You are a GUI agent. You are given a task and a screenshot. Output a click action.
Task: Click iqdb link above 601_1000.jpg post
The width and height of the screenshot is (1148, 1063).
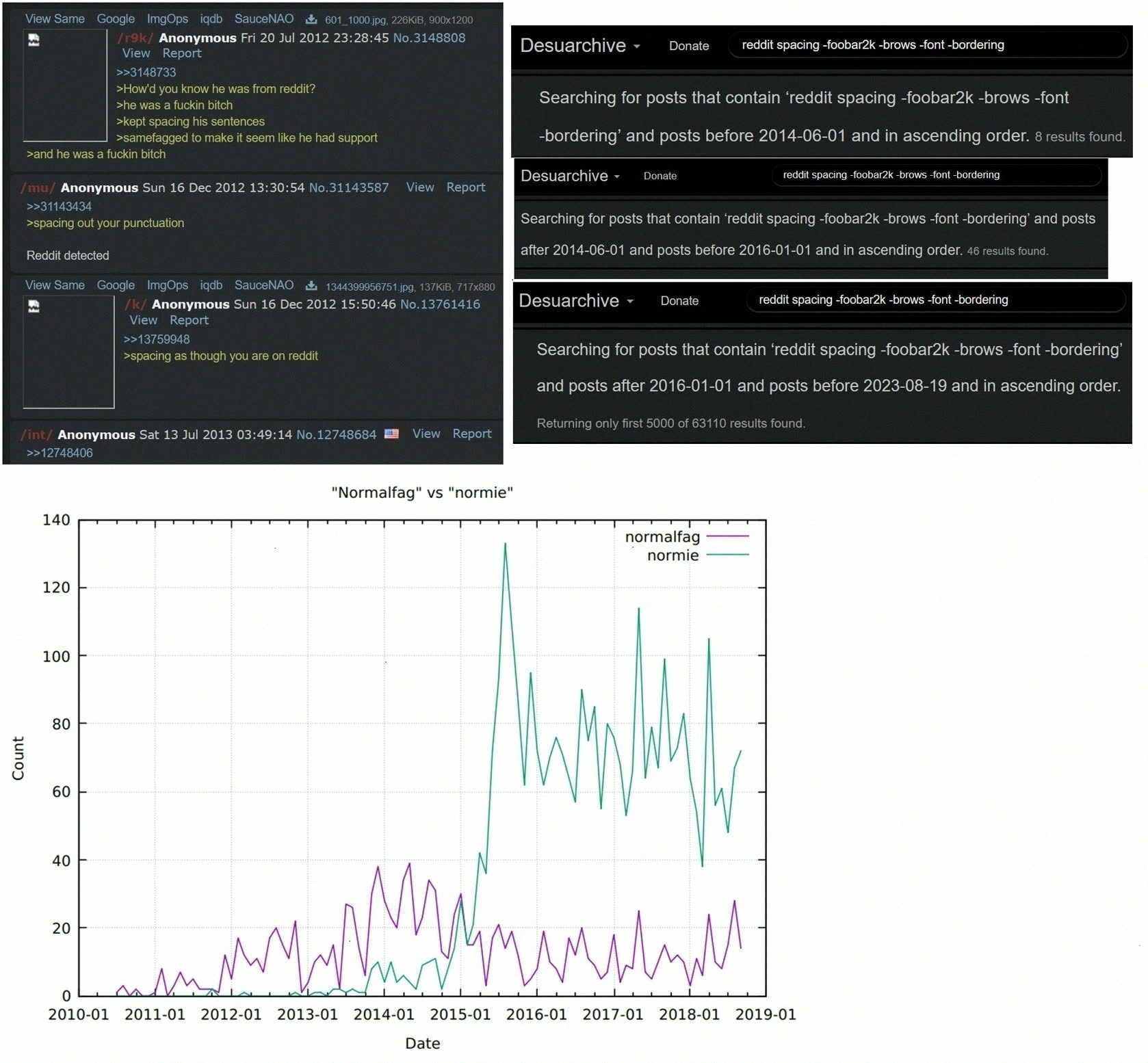coord(211,18)
